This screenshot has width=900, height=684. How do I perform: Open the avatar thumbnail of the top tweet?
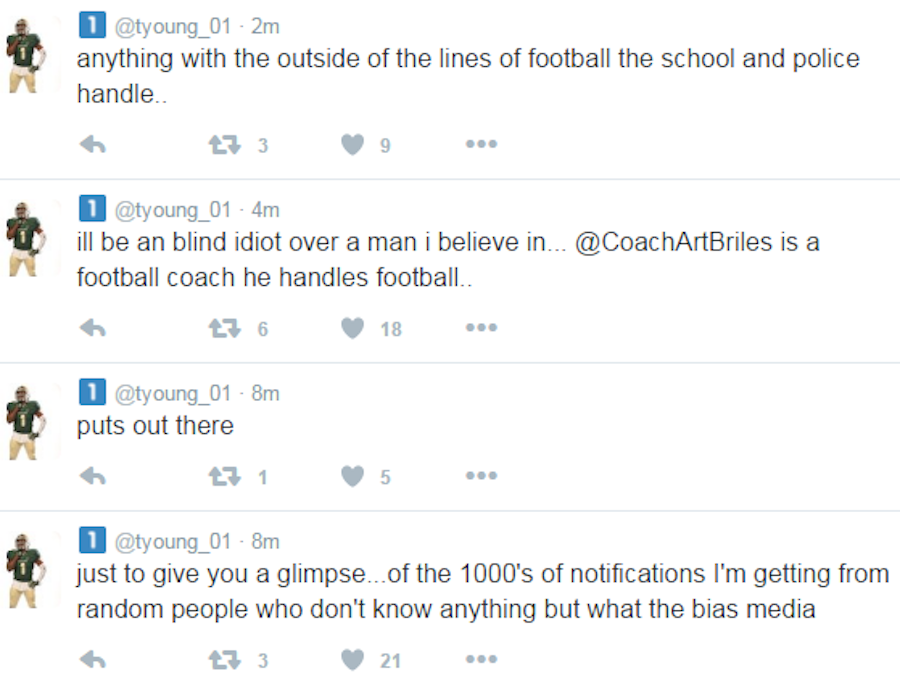[25, 56]
